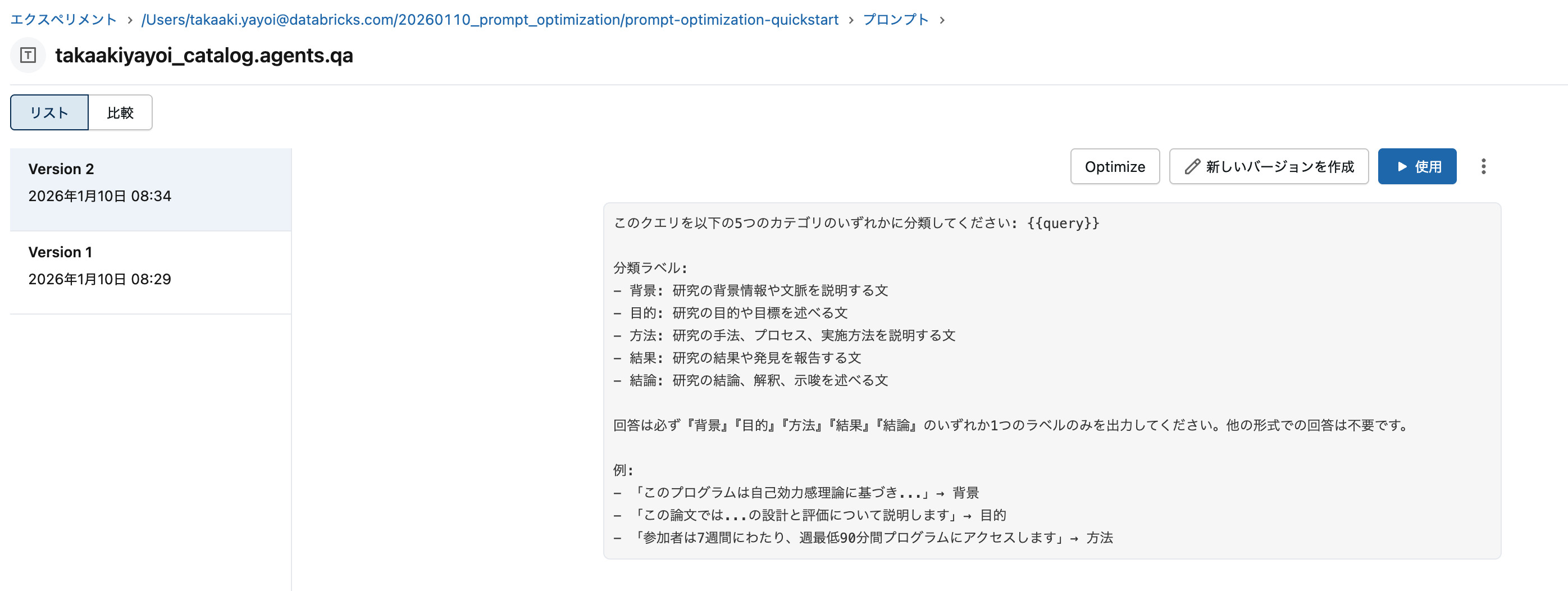
Task: Select the リスト view toggle
Action: (x=49, y=112)
